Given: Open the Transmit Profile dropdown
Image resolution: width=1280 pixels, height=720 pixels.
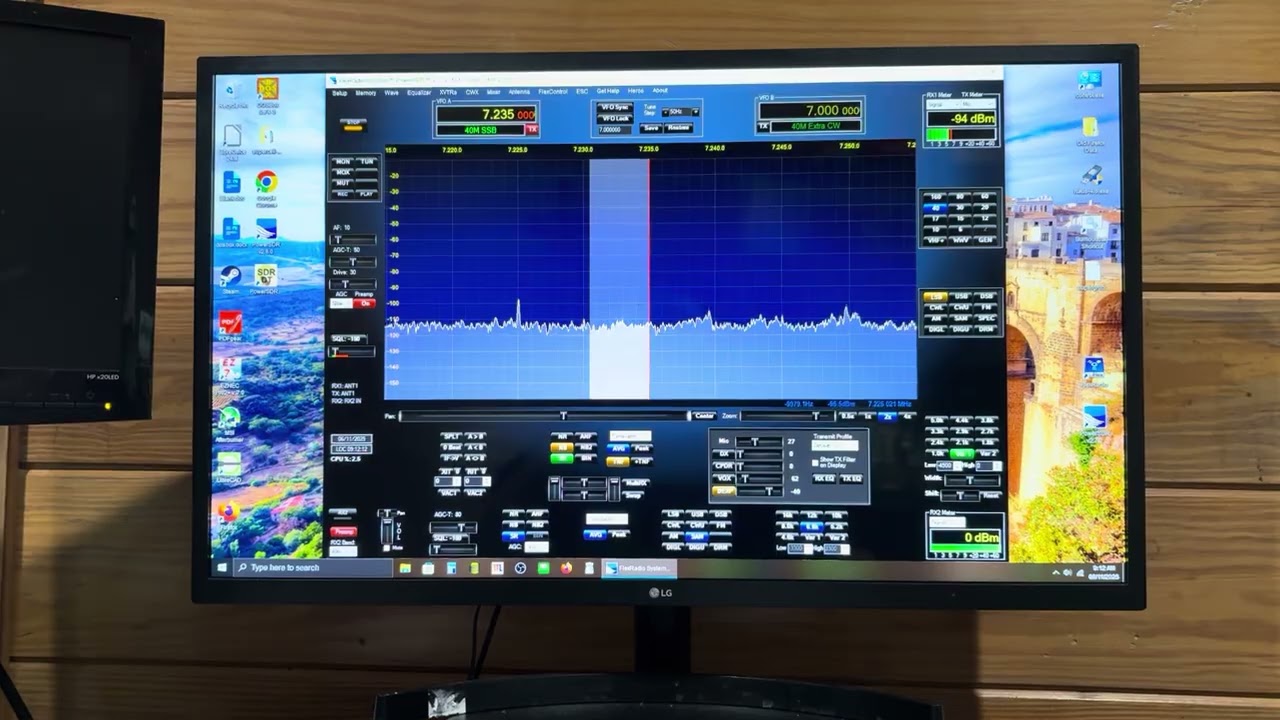Looking at the screenshot, I should (835, 446).
